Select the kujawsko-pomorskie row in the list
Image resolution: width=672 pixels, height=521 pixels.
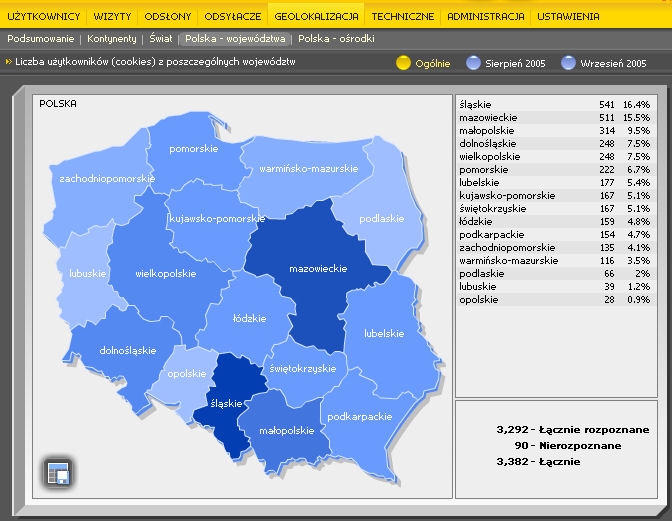point(556,195)
